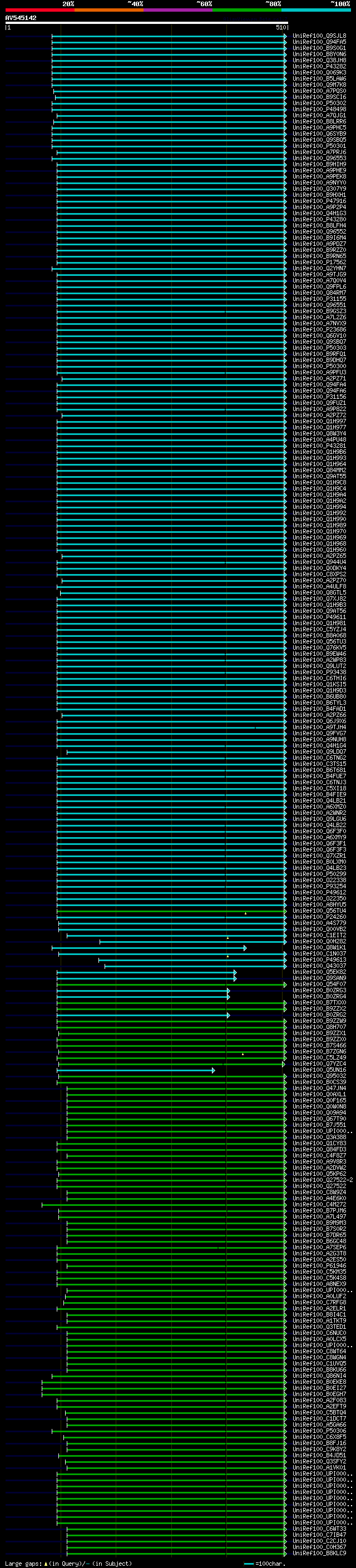The image size is (356, 1568).
Task: Select hit label UniRef100_P24260
Action: [x=319, y=917]
